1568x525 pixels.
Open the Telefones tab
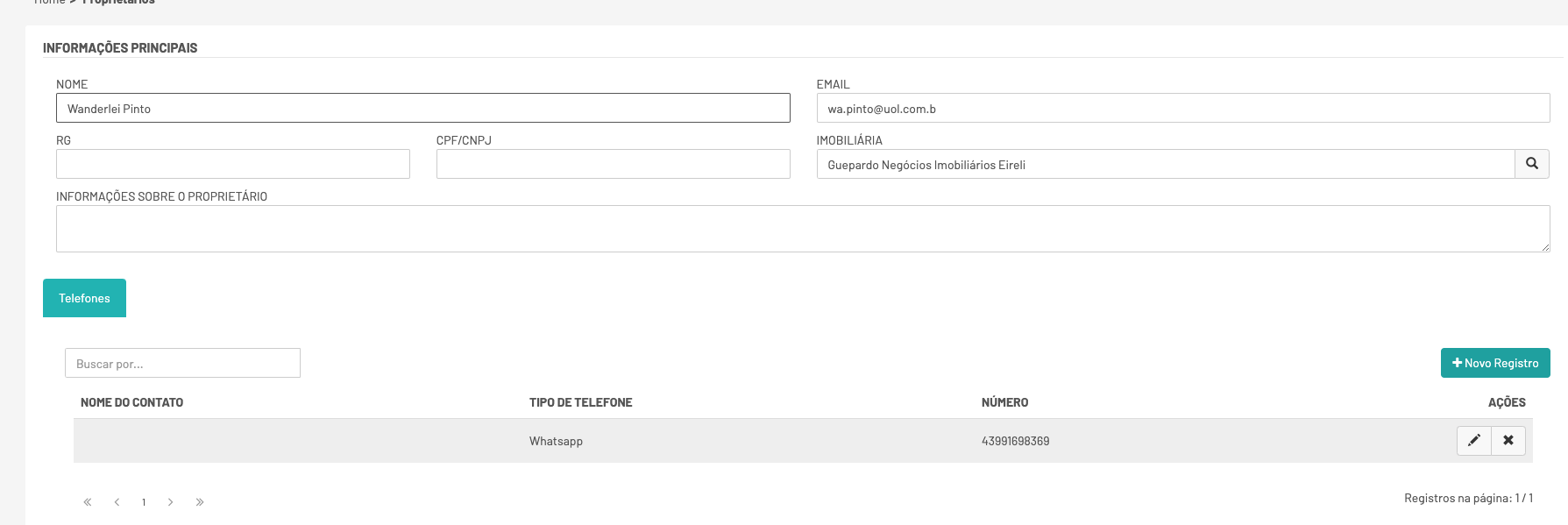pos(84,298)
